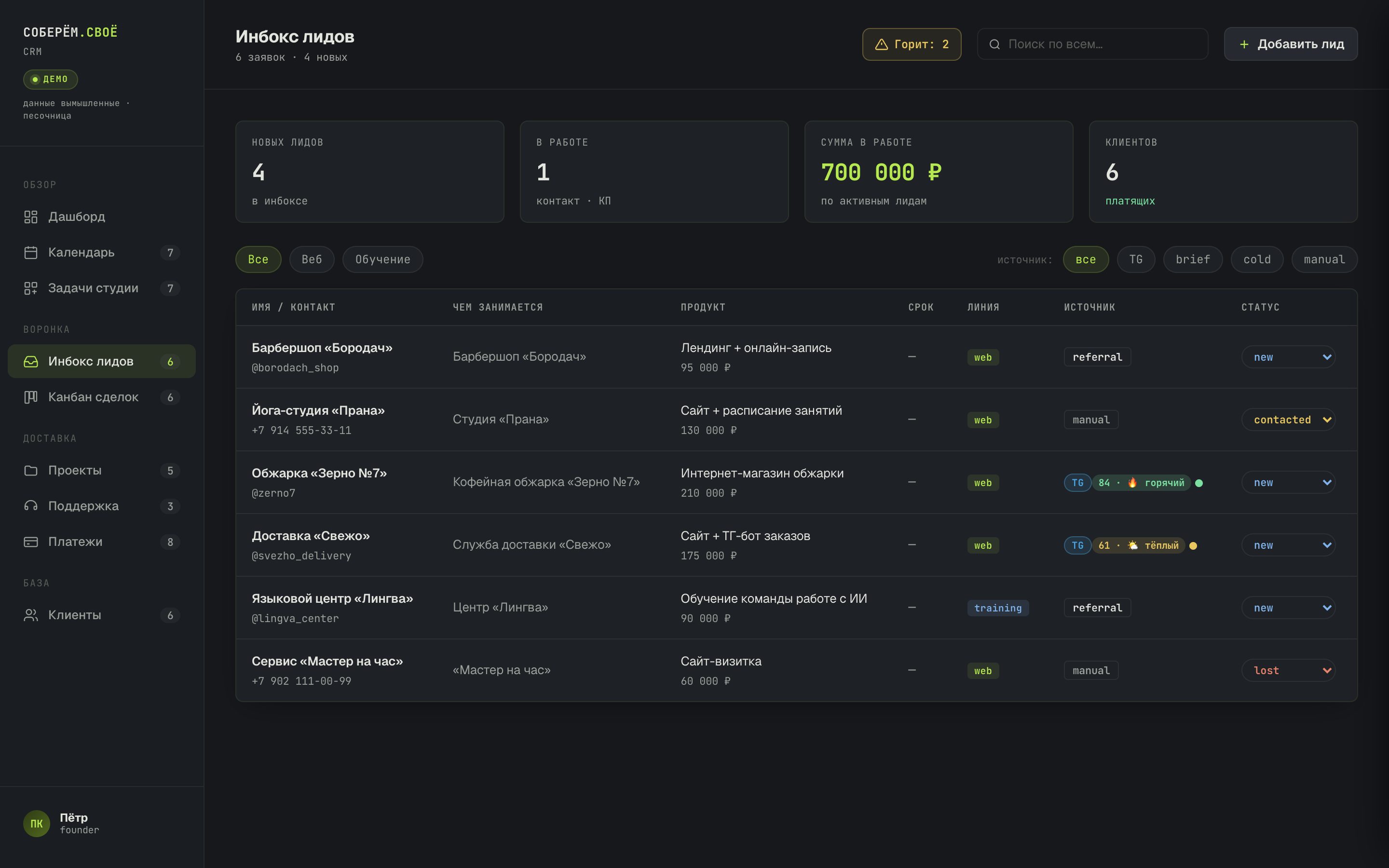Click the Календарь calendar icon
The height and width of the screenshot is (868, 1389).
(x=30, y=253)
